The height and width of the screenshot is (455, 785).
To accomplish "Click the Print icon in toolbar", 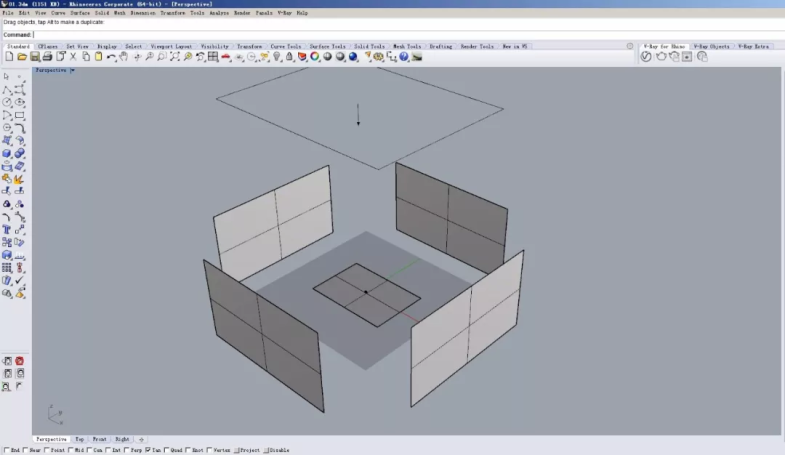I will click(46, 57).
